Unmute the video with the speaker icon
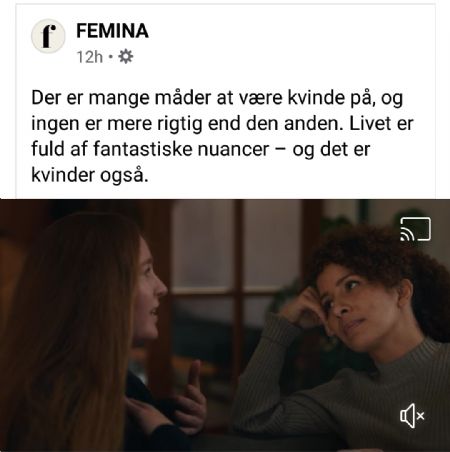Screen dimensions: 450x452 point(412,415)
